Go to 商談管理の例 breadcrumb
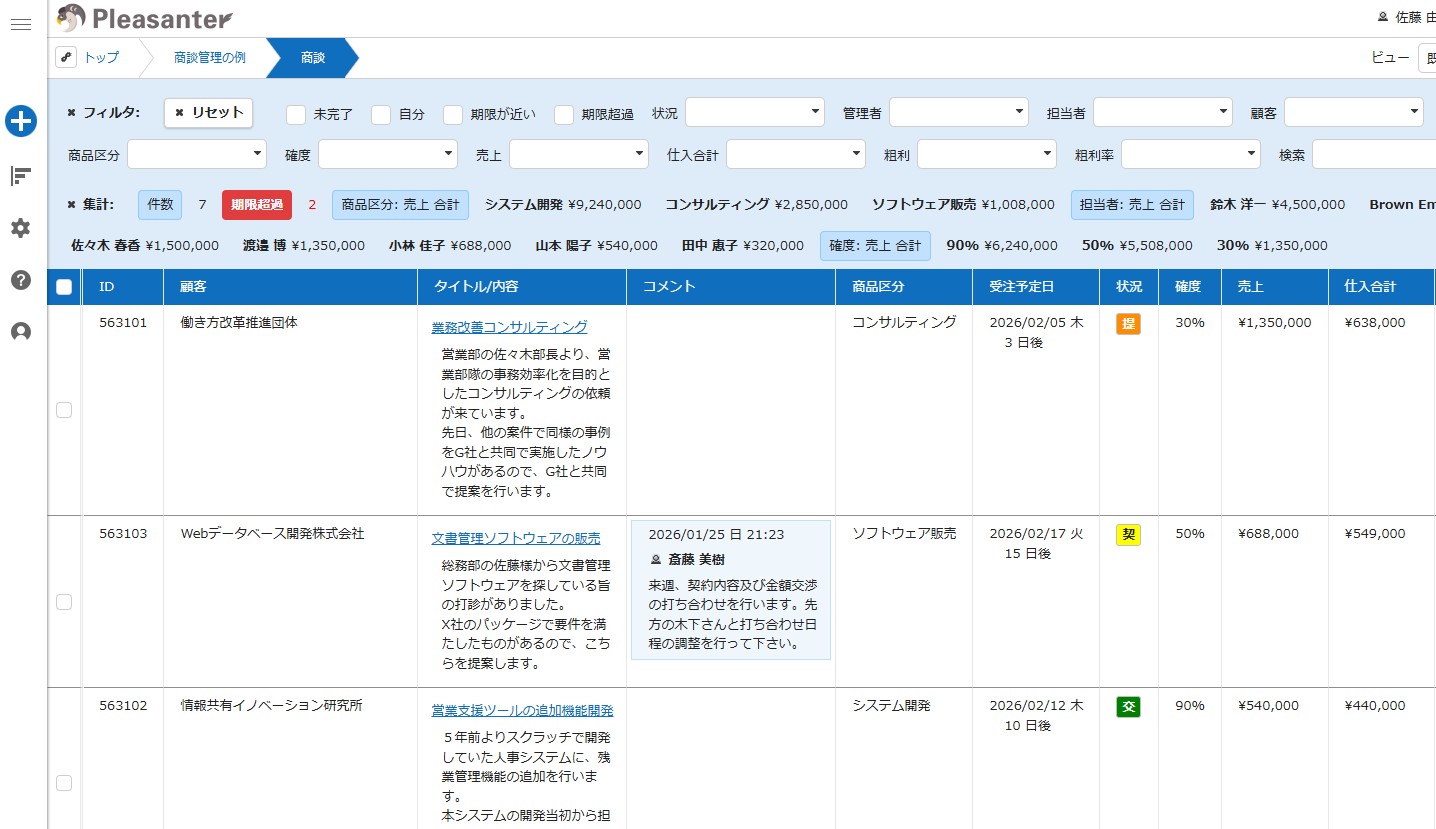 tap(209, 58)
